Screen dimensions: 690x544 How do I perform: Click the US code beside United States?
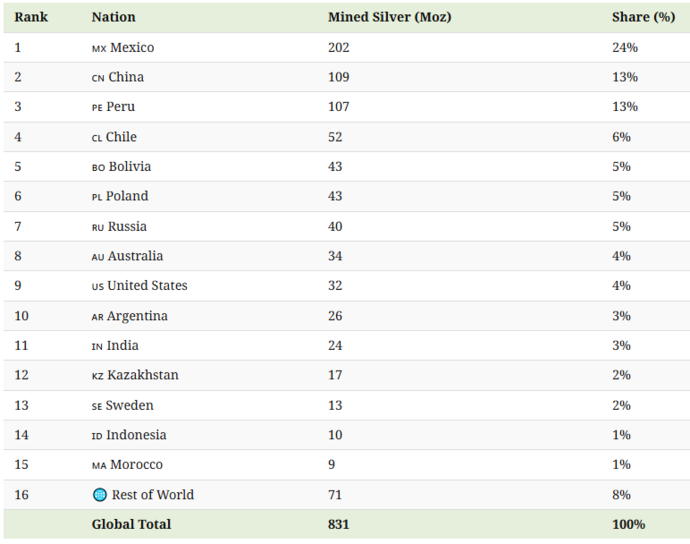coord(98,287)
